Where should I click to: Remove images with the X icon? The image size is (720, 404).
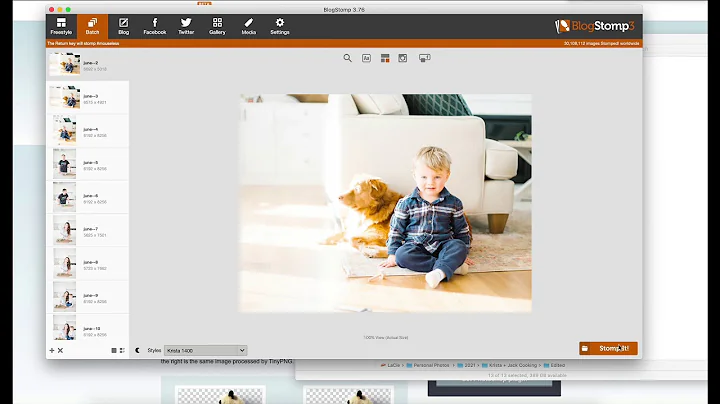[60, 350]
